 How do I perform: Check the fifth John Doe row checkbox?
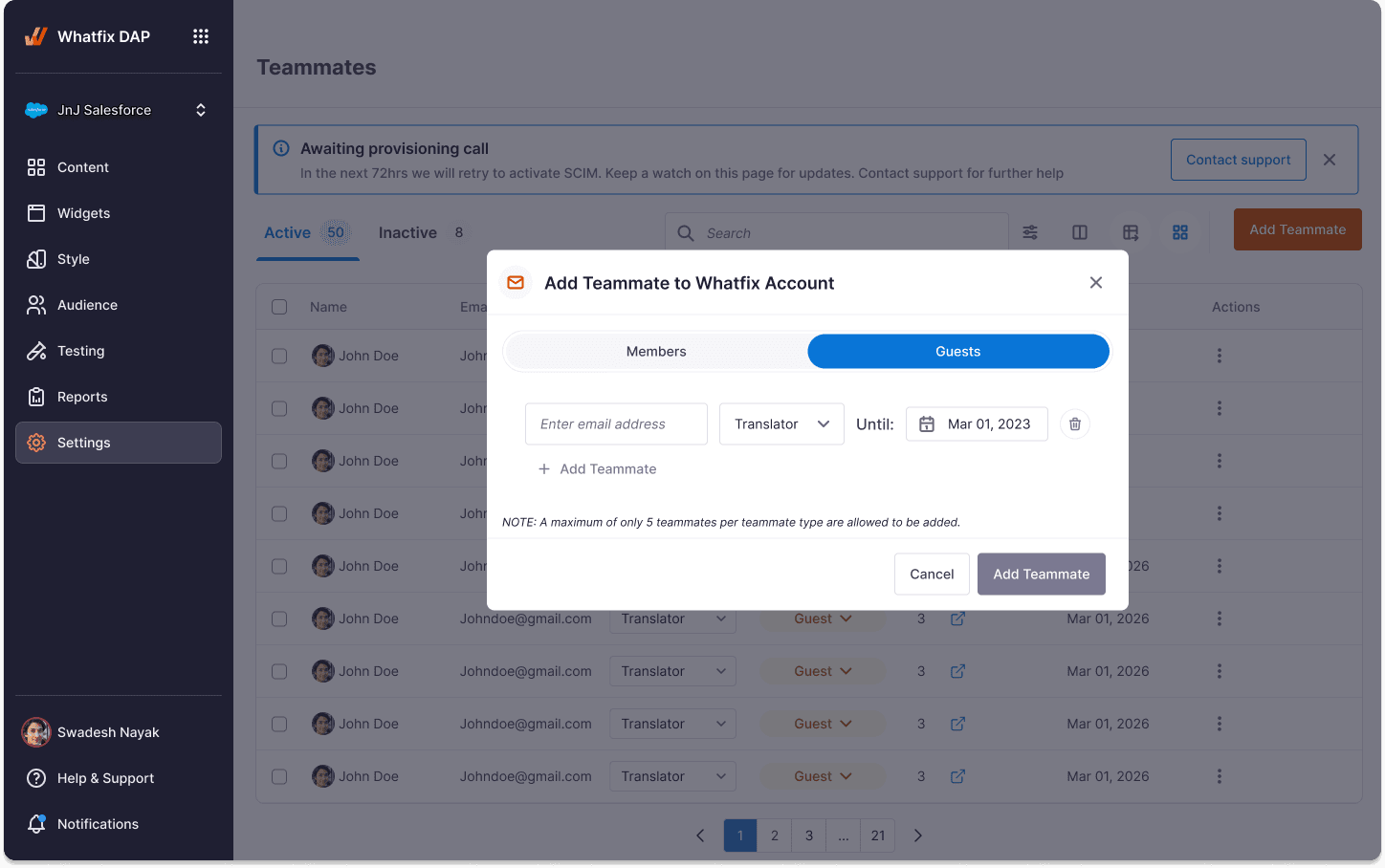coord(279,566)
